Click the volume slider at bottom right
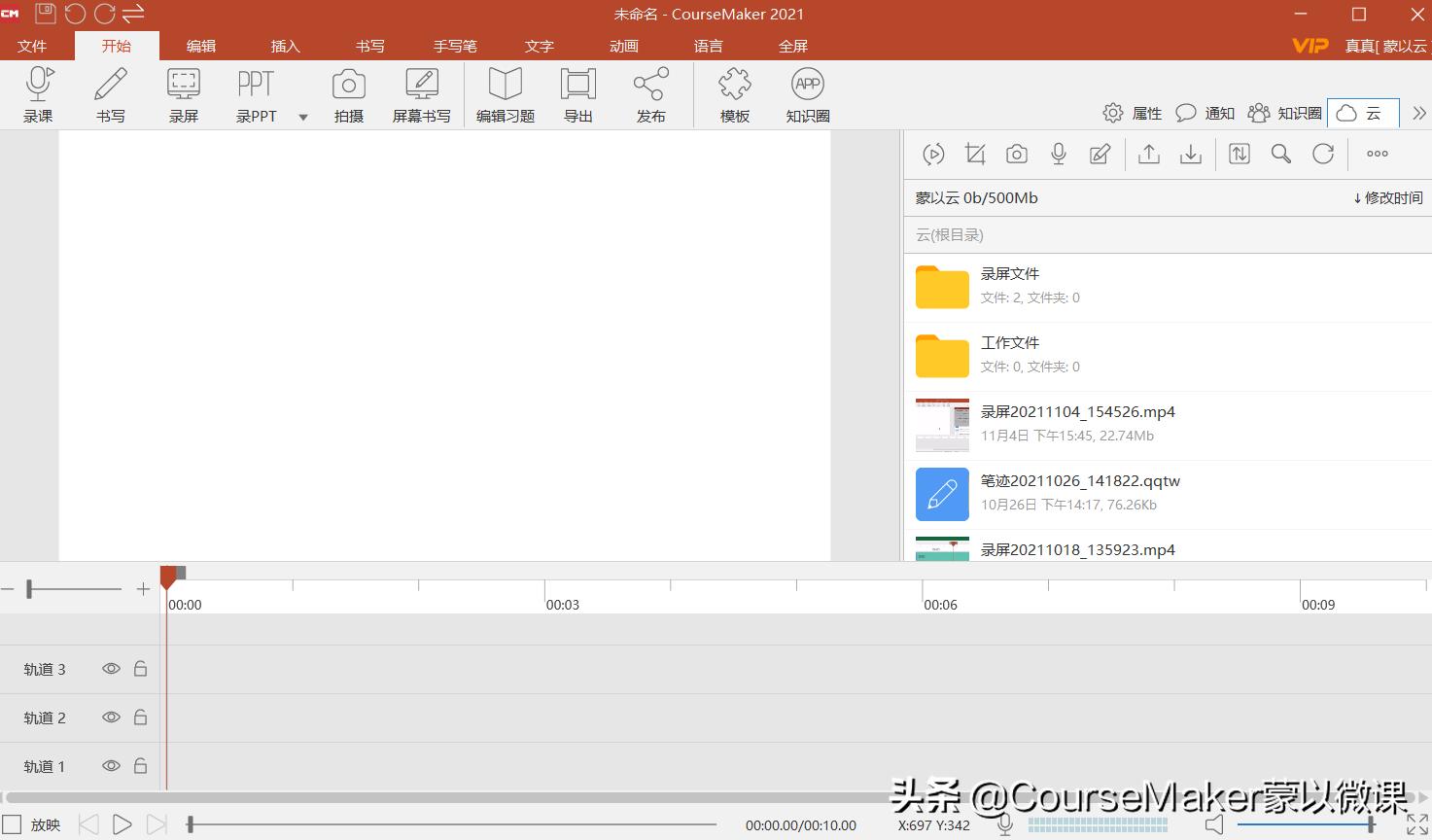1432x840 pixels. (x=1305, y=824)
